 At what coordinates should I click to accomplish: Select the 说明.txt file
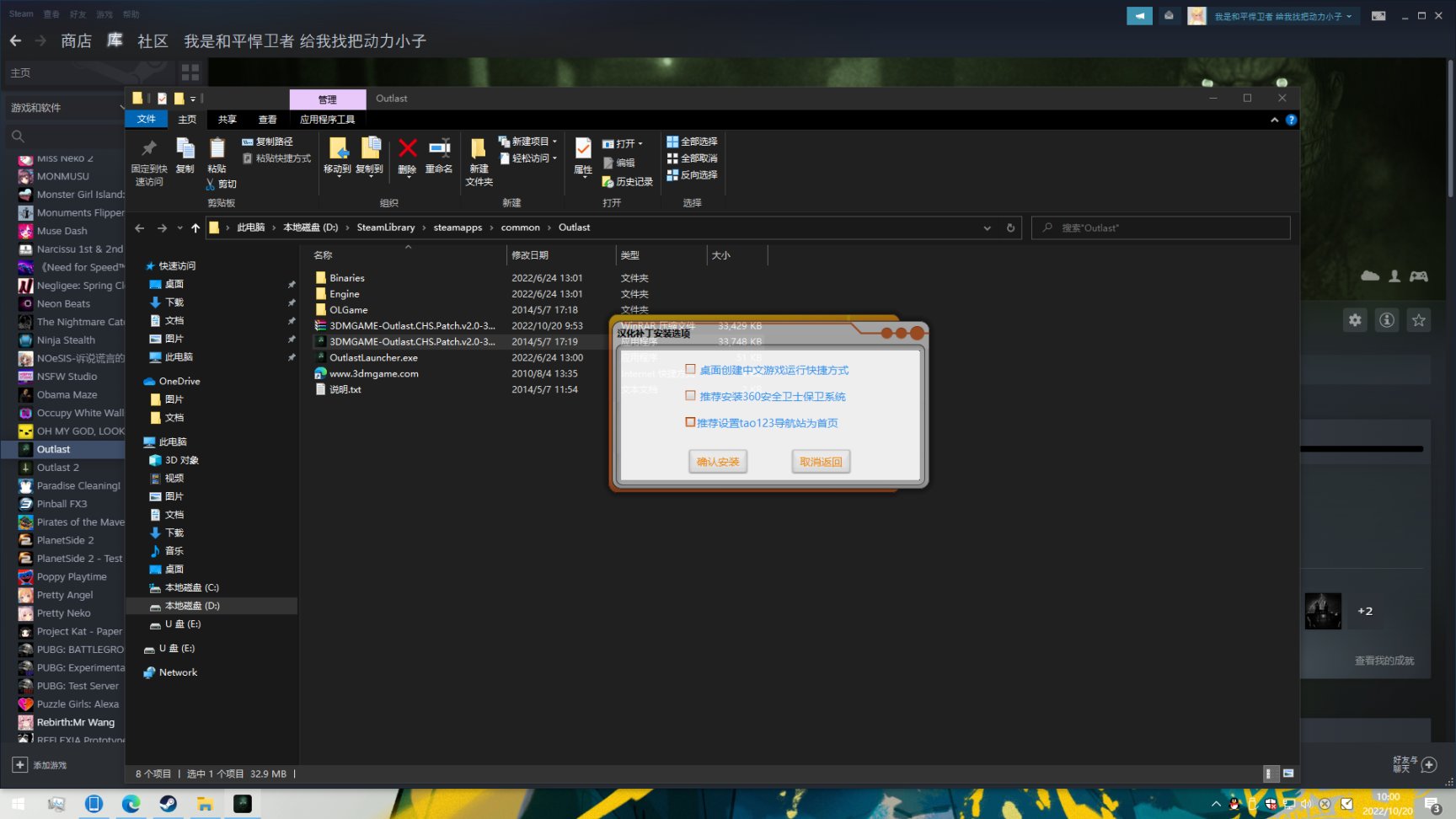tap(345, 389)
